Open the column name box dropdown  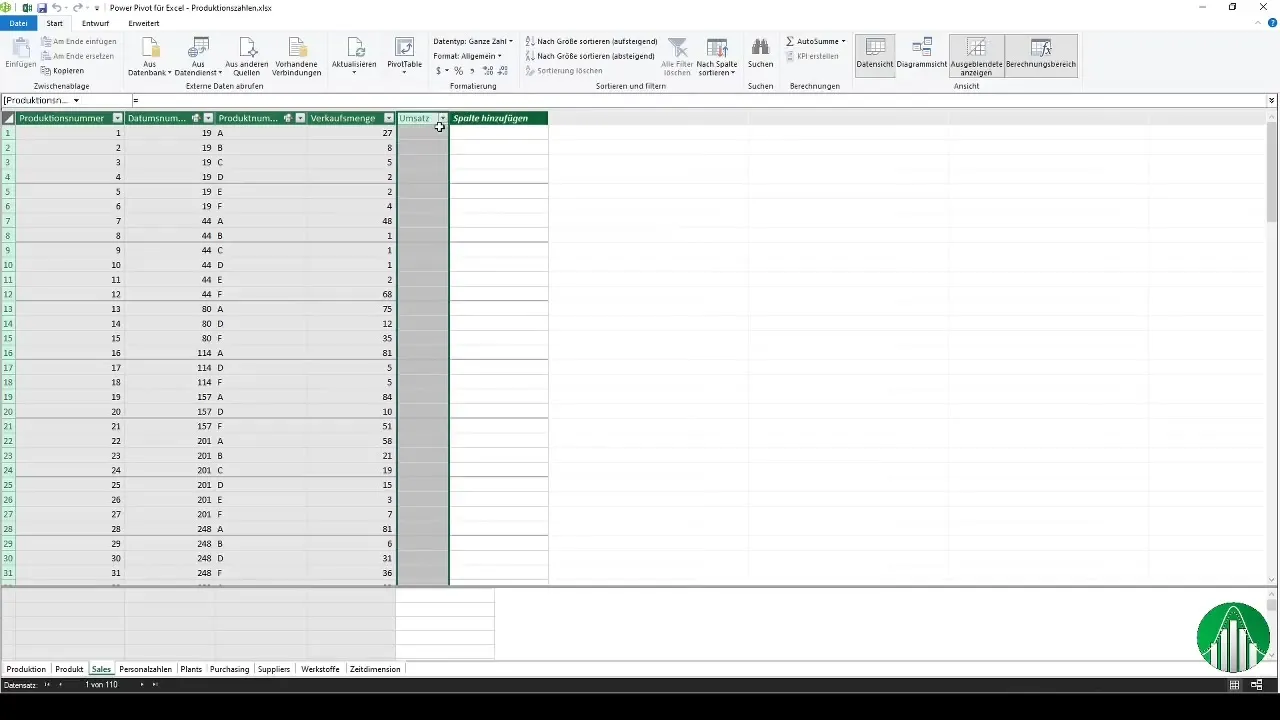[x=76, y=101]
